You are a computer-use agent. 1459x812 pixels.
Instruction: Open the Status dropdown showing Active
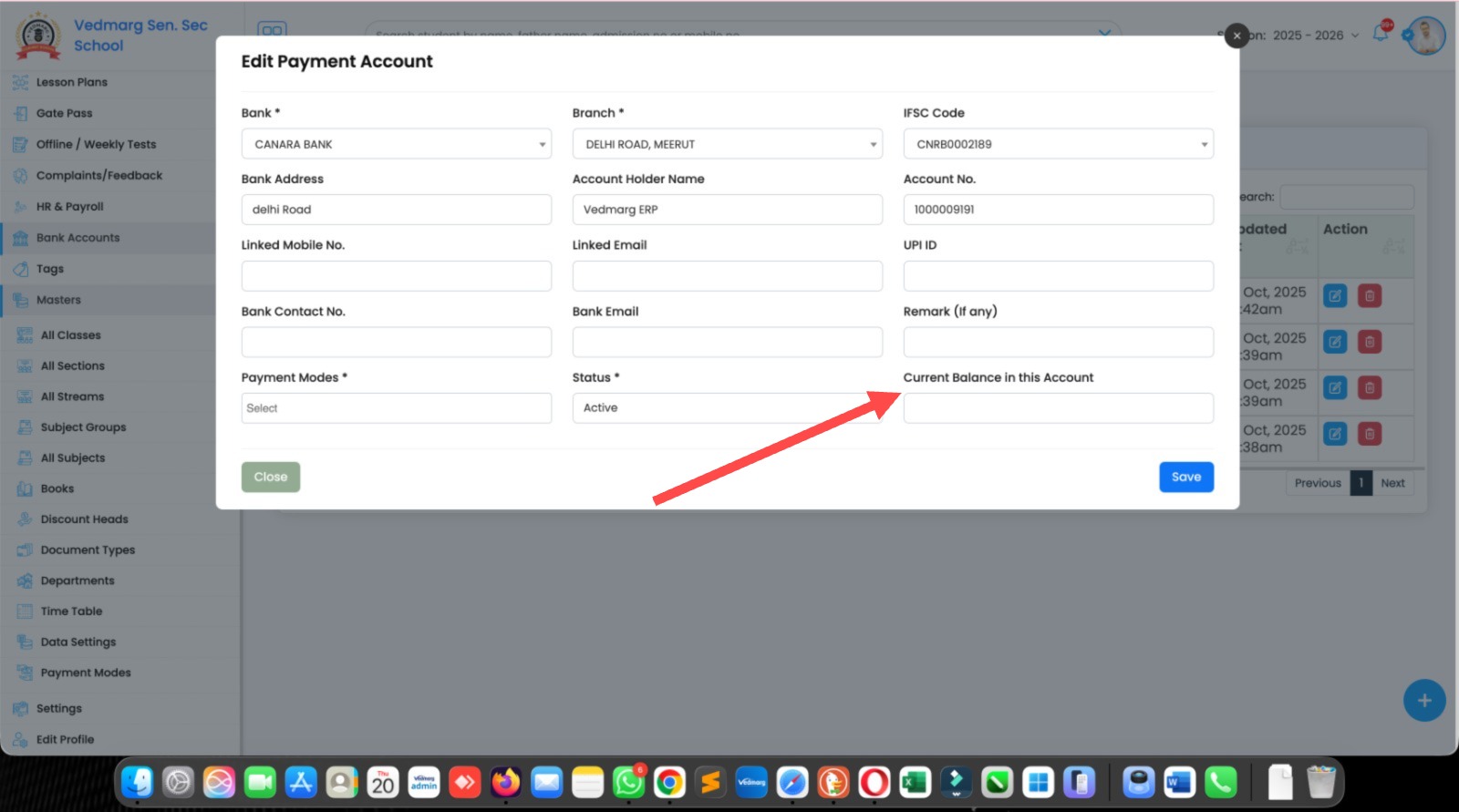(728, 407)
